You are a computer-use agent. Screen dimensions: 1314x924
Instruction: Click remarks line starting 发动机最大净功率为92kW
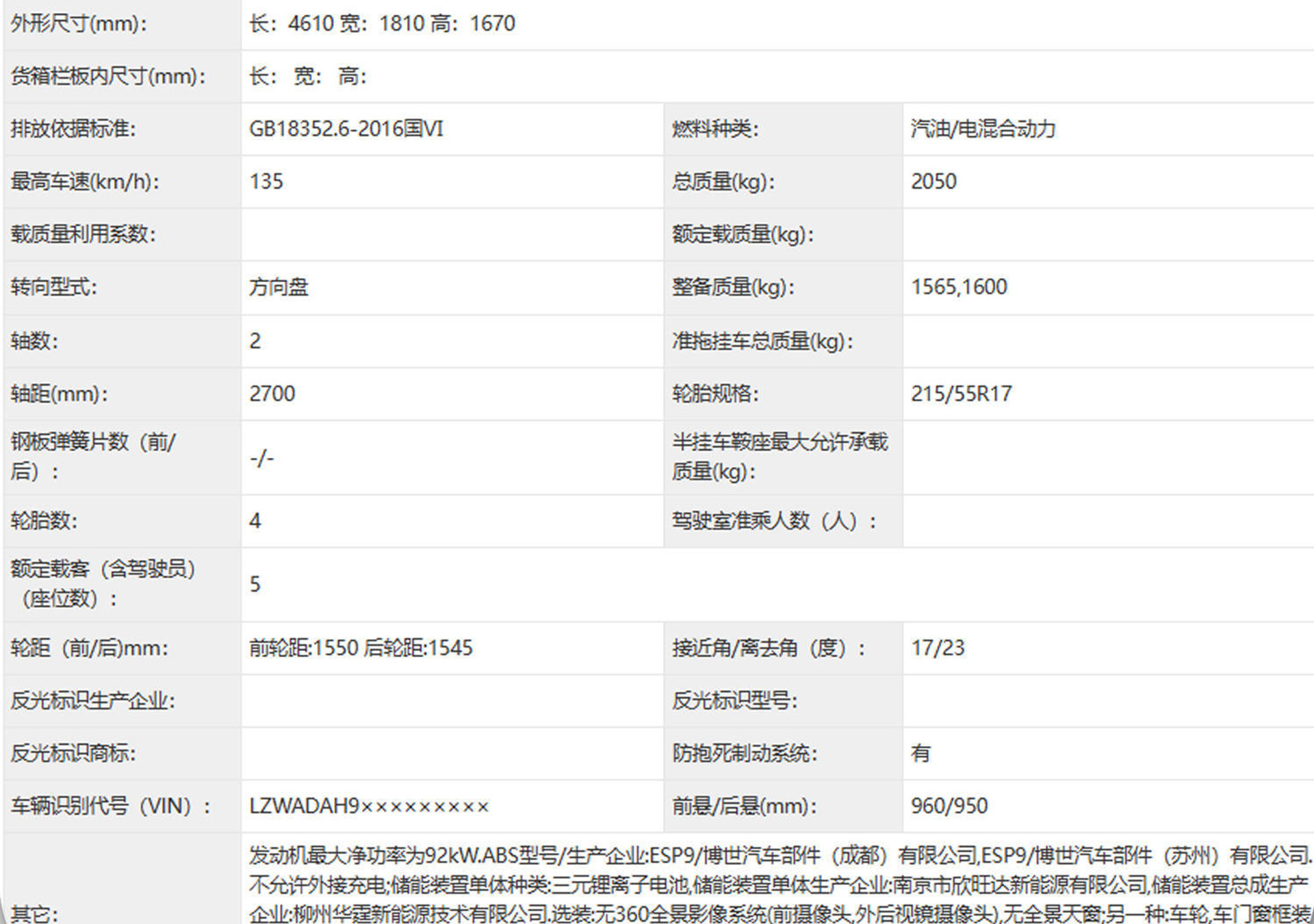click(781, 855)
